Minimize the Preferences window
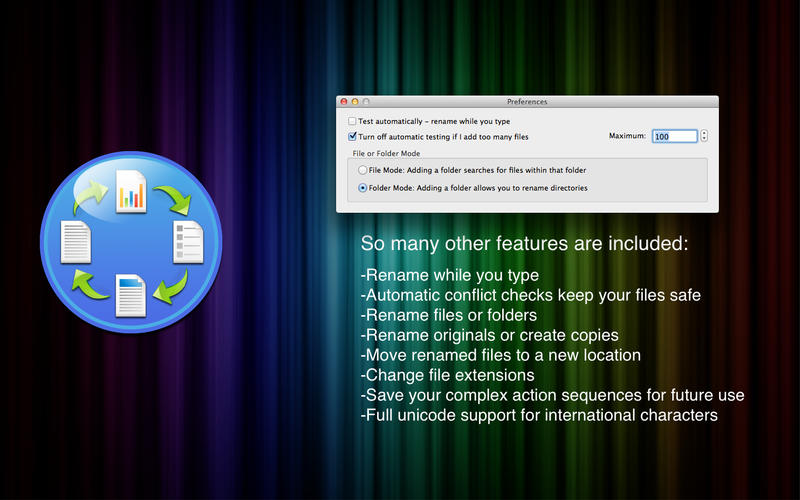Screen dimensions: 800x500 point(355,102)
